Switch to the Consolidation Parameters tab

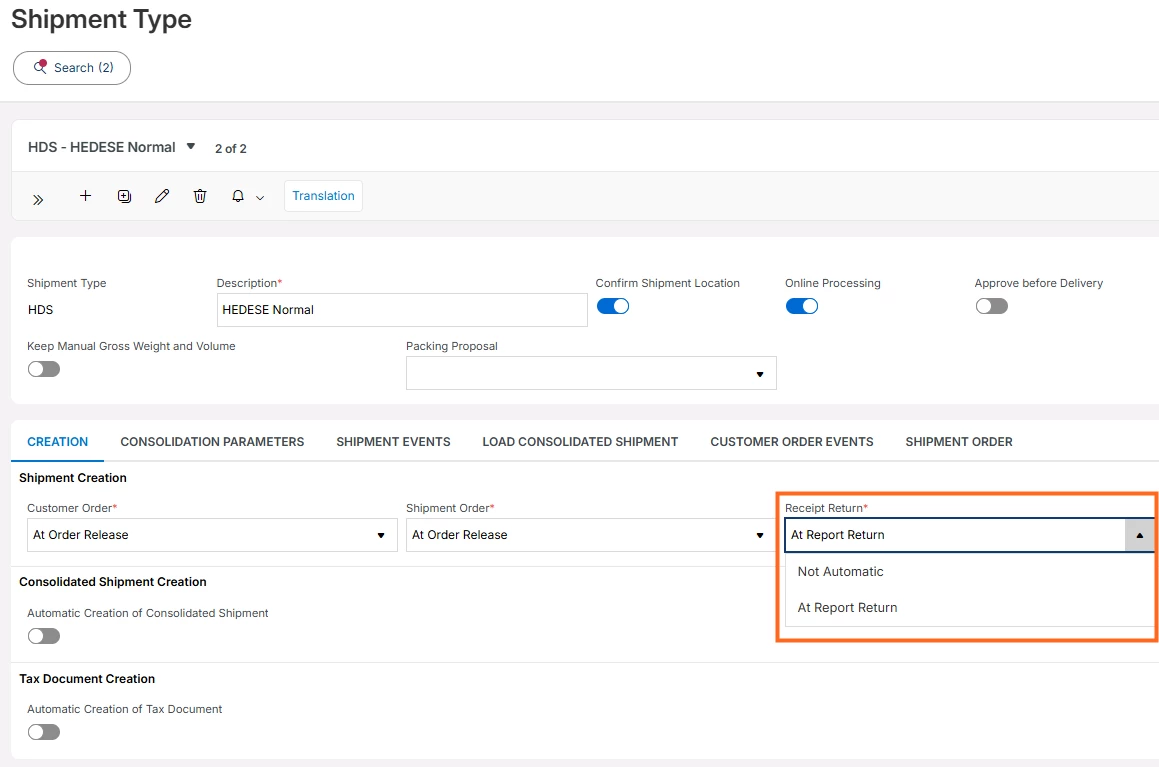pos(212,441)
